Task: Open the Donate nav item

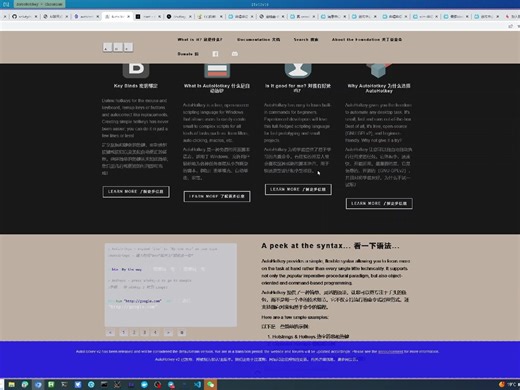Action: 188,54
